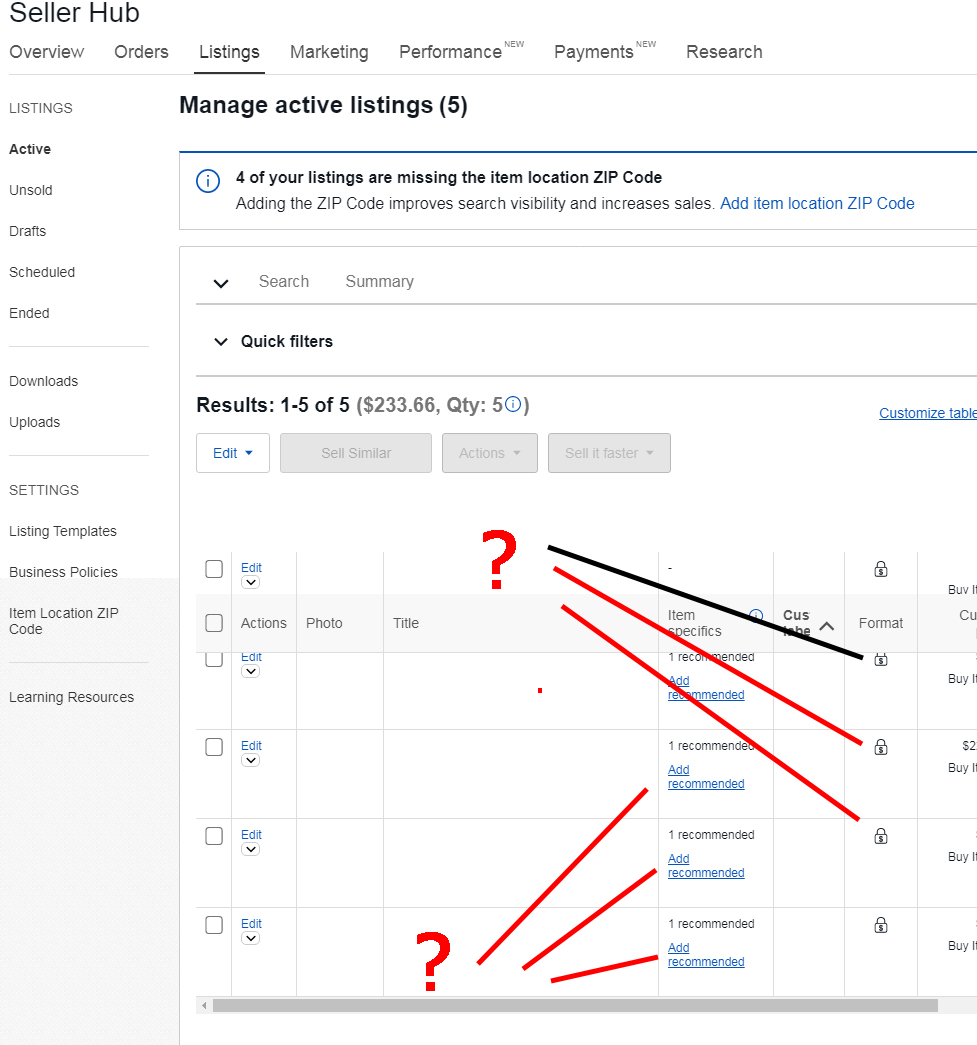Open the Sell it faster dropdown
The width and height of the screenshot is (977, 1045).
point(609,453)
